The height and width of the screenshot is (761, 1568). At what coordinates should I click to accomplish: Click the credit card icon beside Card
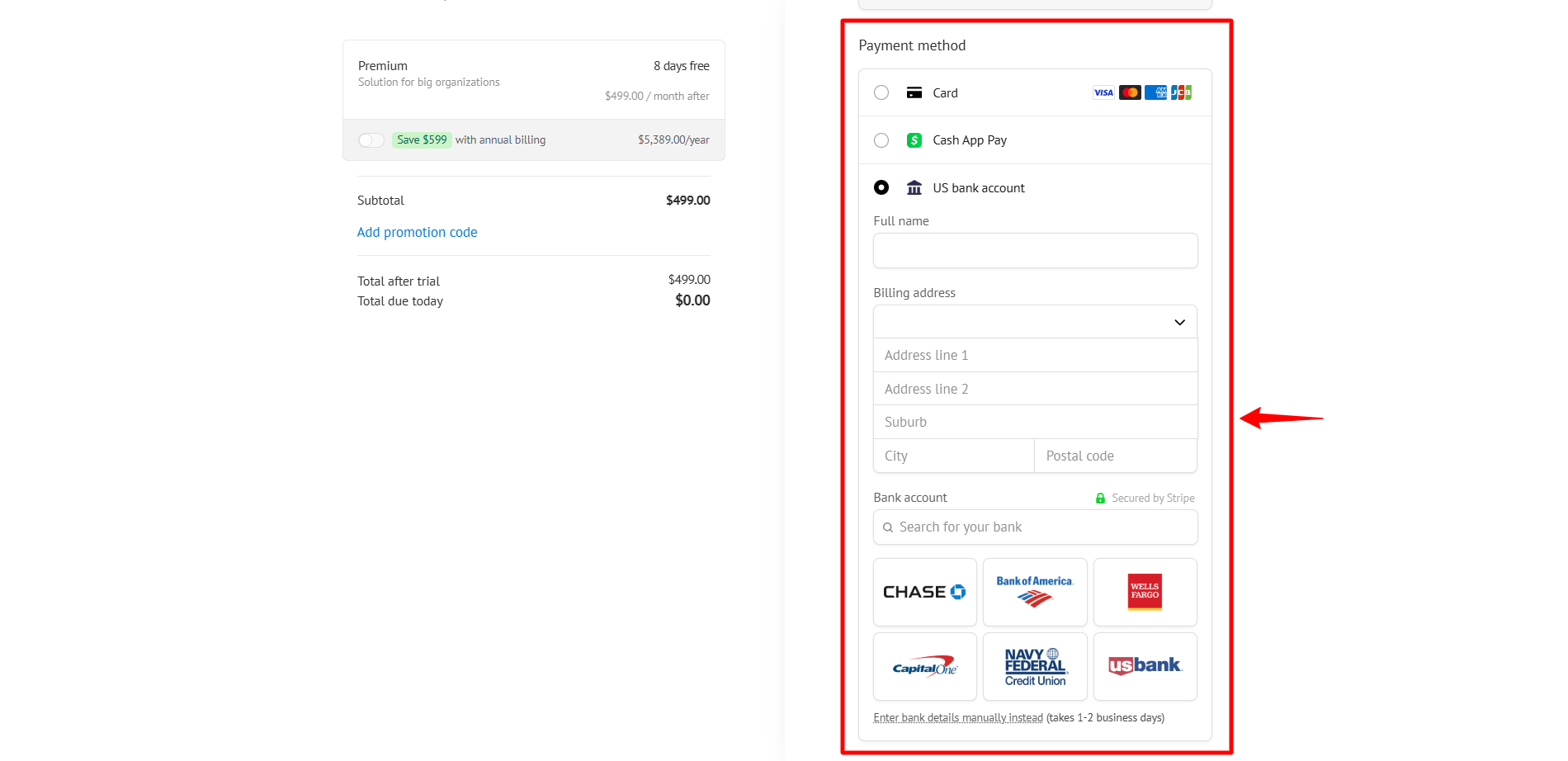[914, 92]
